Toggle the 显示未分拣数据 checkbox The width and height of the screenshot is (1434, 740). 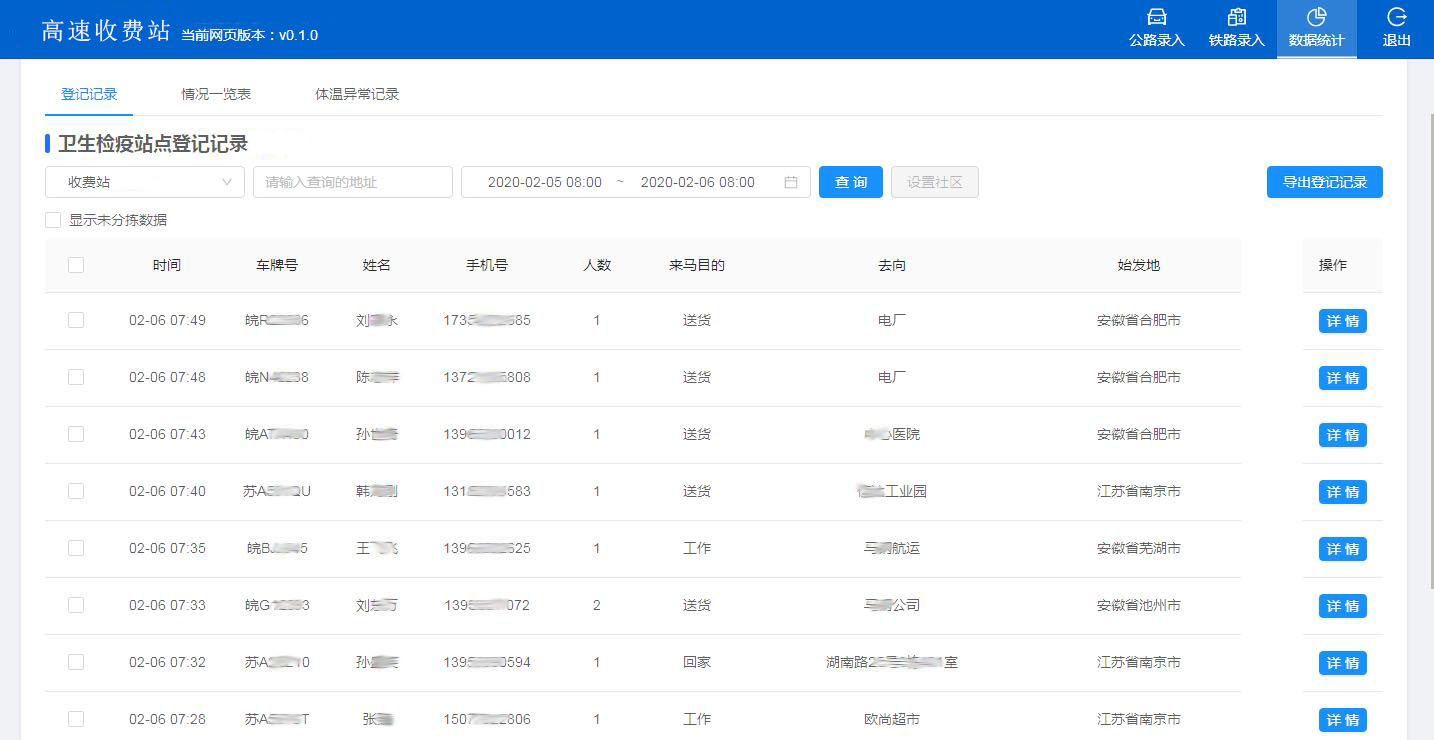tap(53, 220)
